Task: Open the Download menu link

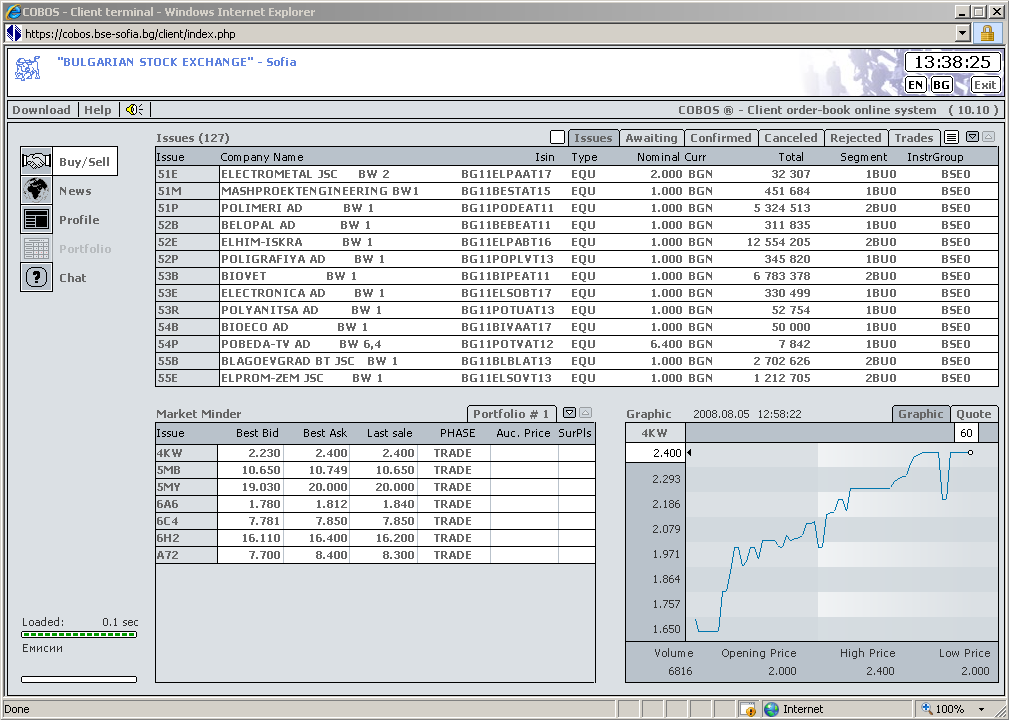Action: pyautogui.click(x=41, y=110)
